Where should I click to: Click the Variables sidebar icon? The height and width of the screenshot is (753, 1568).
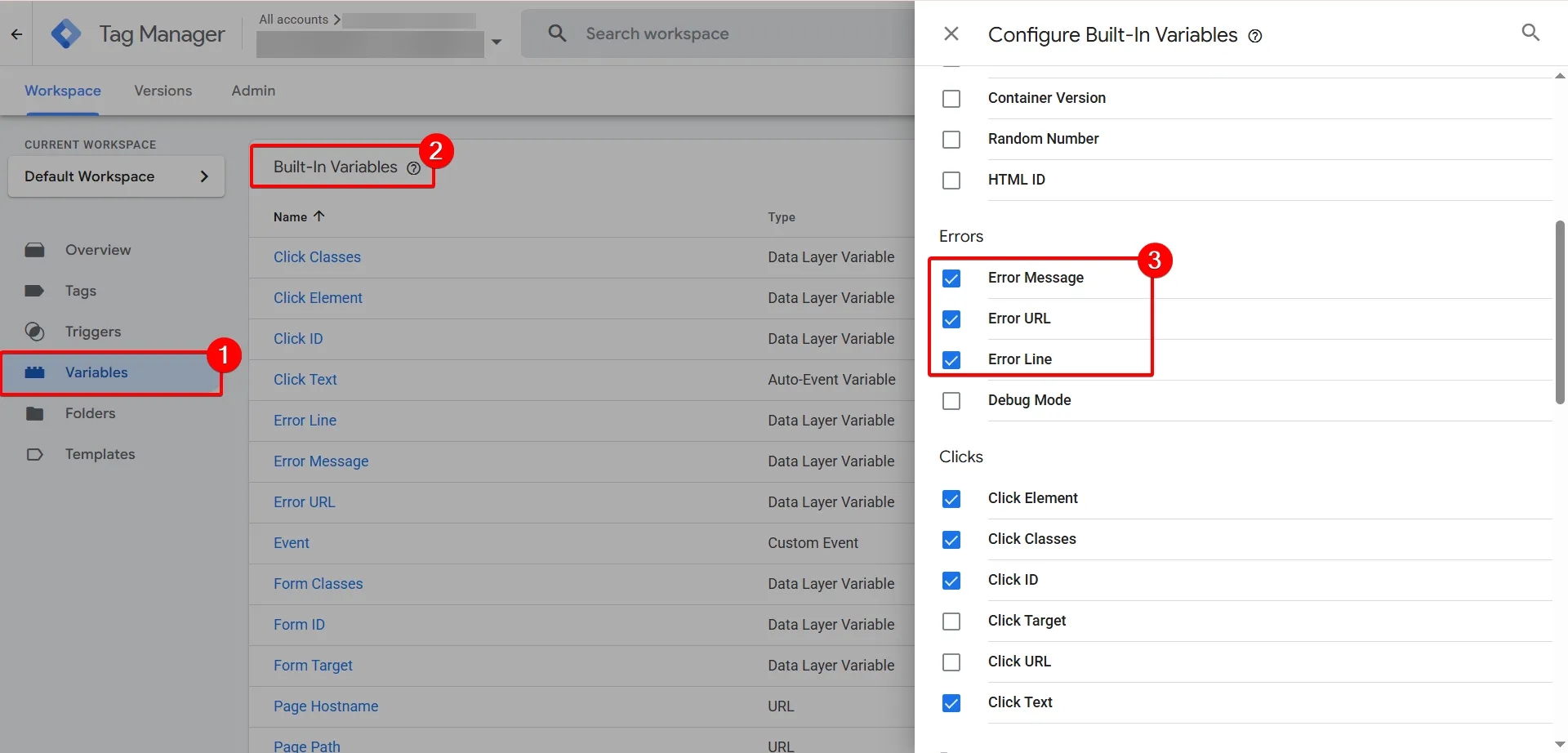click(x=34, y=372)
